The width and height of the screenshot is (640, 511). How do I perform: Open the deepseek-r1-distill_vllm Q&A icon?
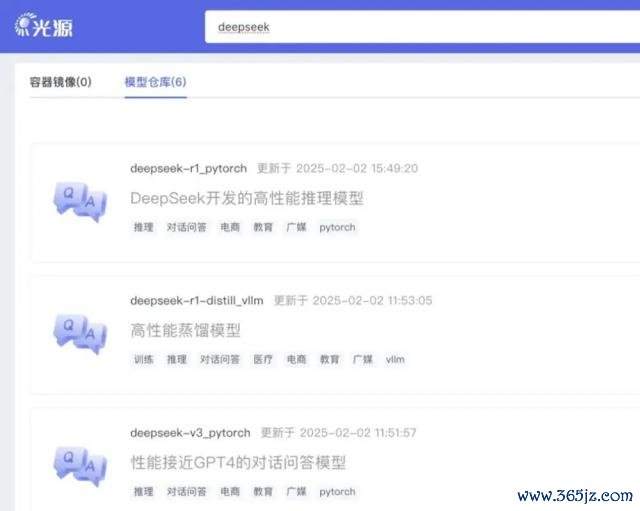click(80, 334)
